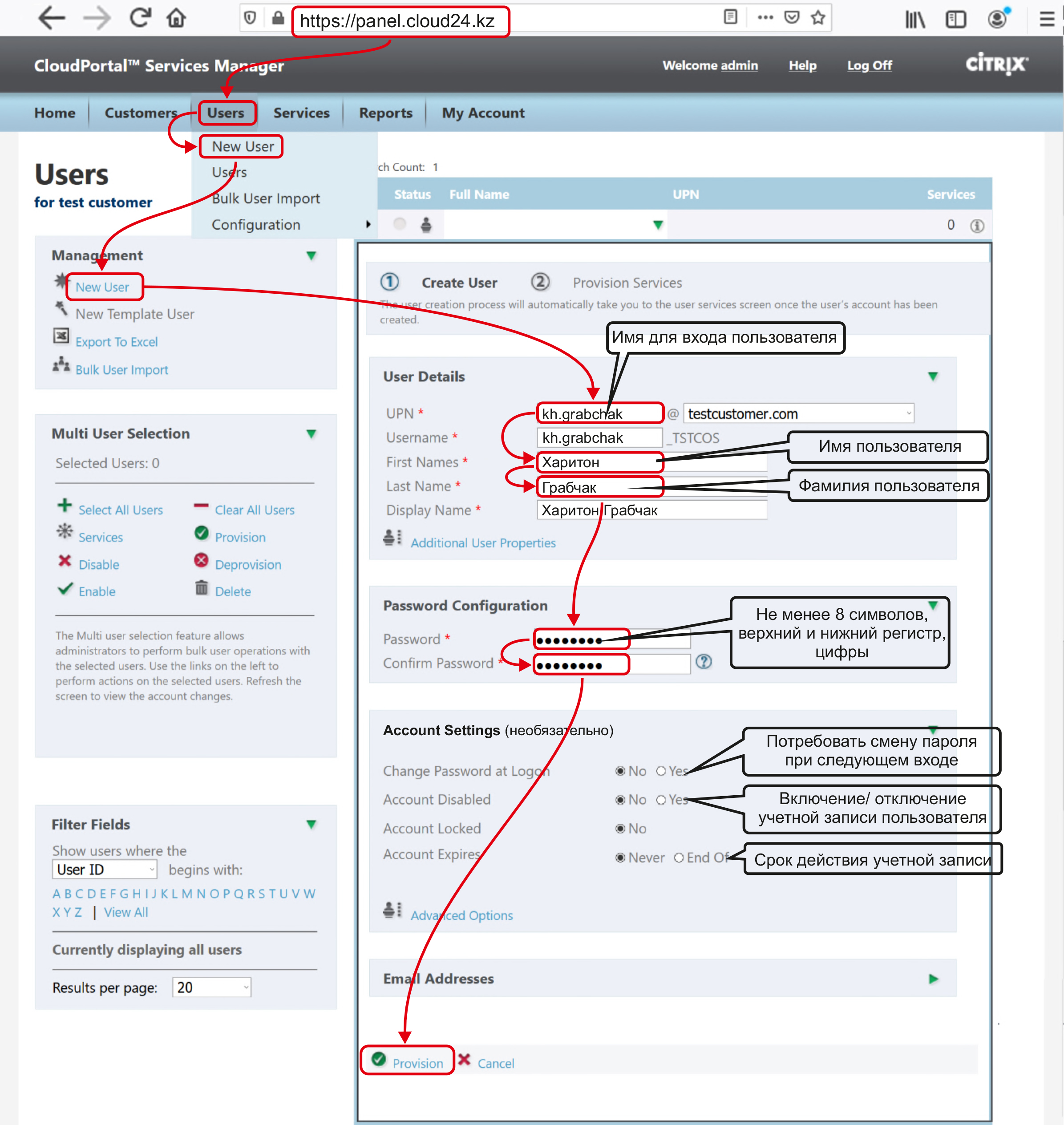Click the Cancel link
This screenshot has height=1125, width=1064.
coord(495,1064)
